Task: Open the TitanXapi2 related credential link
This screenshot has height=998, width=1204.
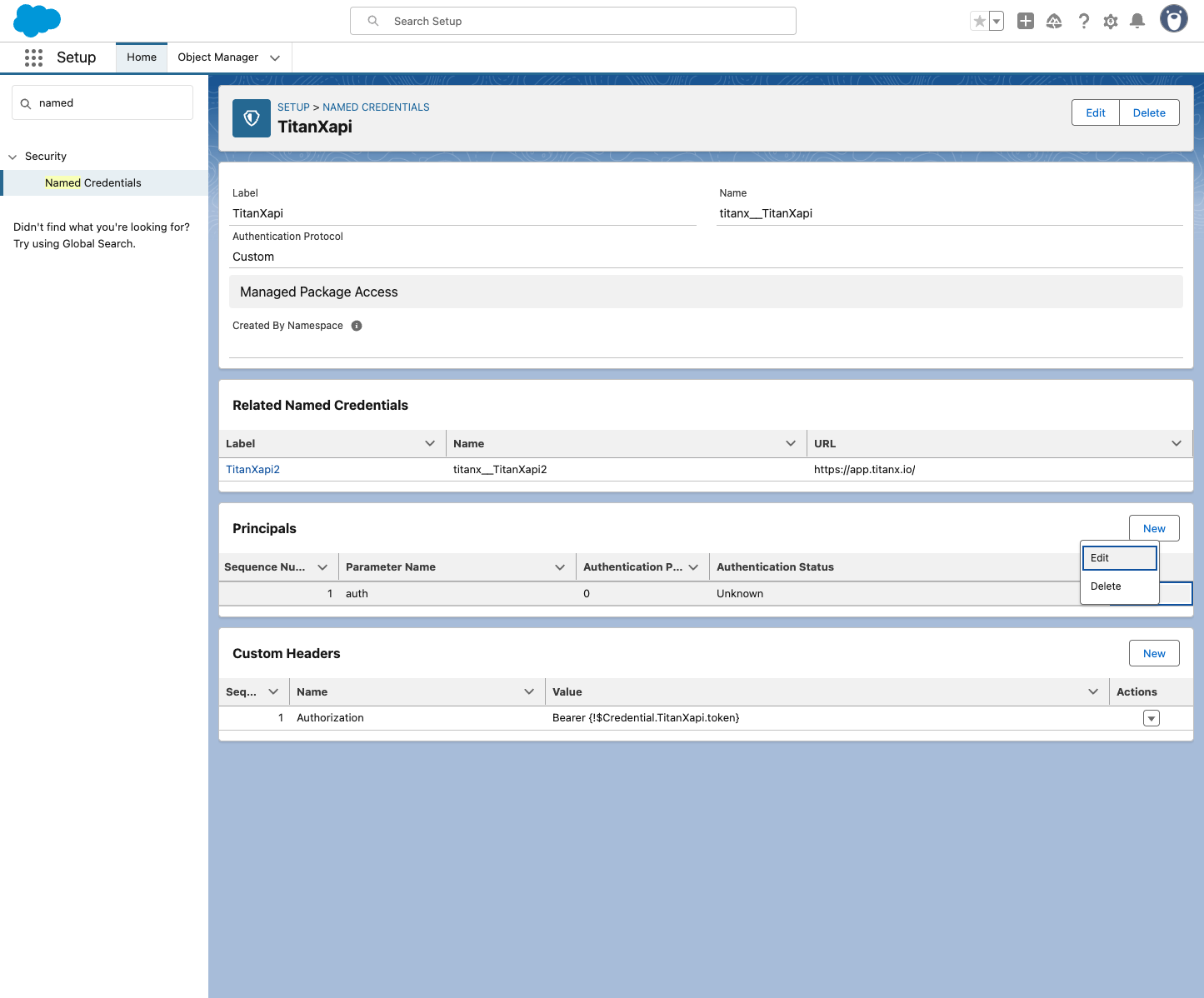Action: pos(253,469)
